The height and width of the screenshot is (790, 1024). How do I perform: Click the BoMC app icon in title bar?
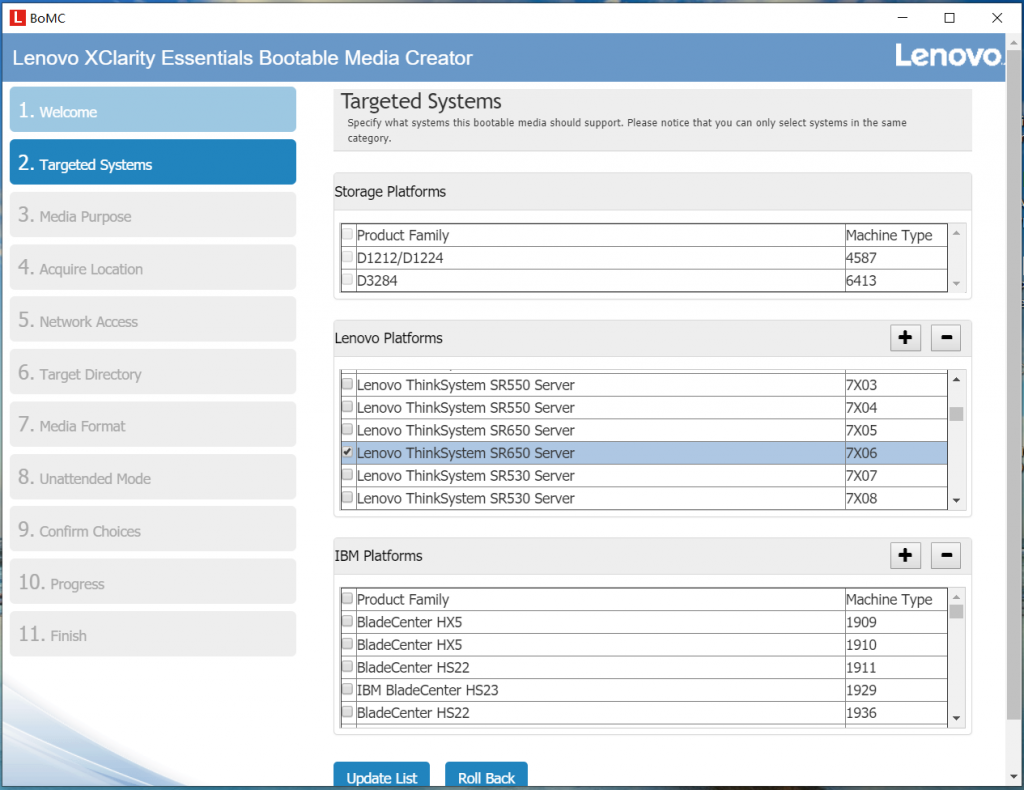click(x=17, y=18)
